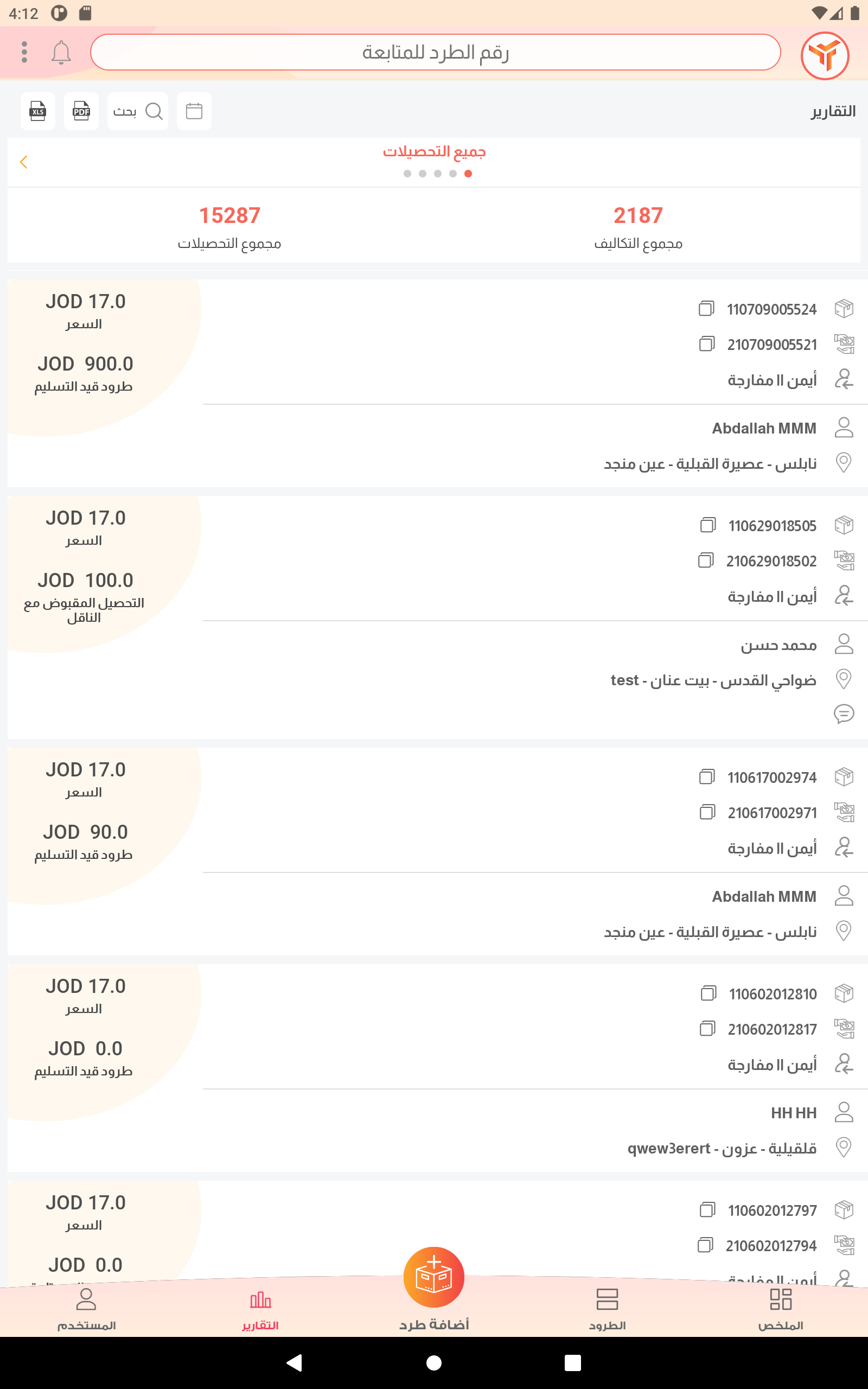Click the بحث search button
868x1389 pixels.
[138, 111]
